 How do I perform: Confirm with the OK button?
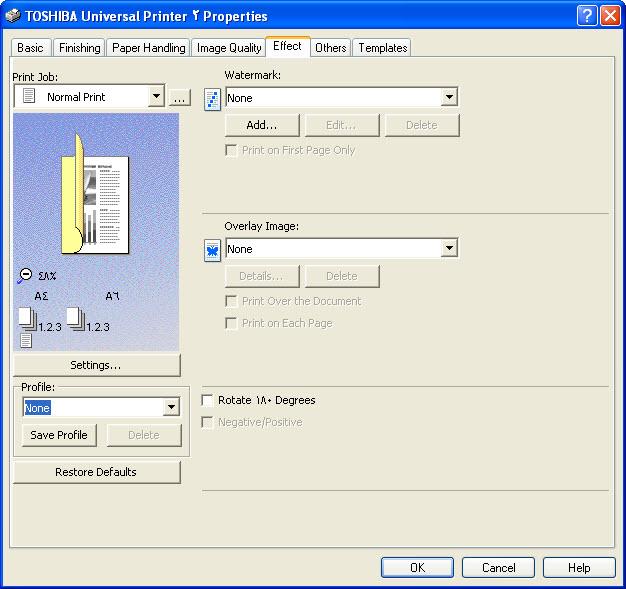click(x=417, y=568)
